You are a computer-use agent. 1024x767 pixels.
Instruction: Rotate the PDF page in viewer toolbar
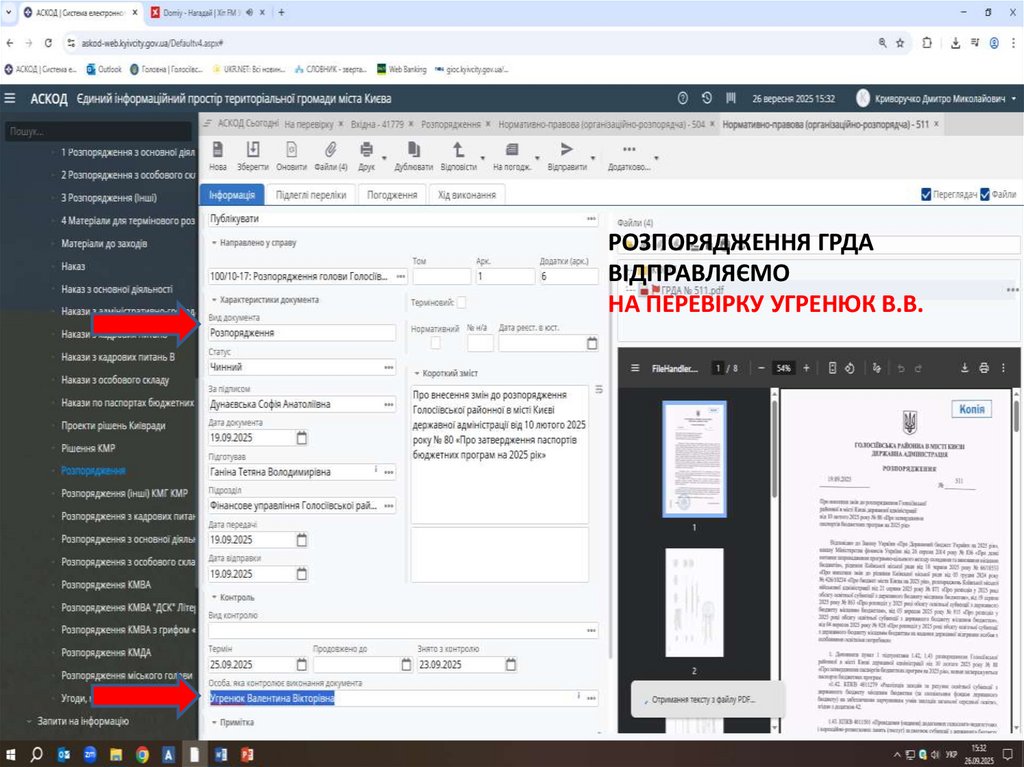pyautogui.click(x=849, y=368)
